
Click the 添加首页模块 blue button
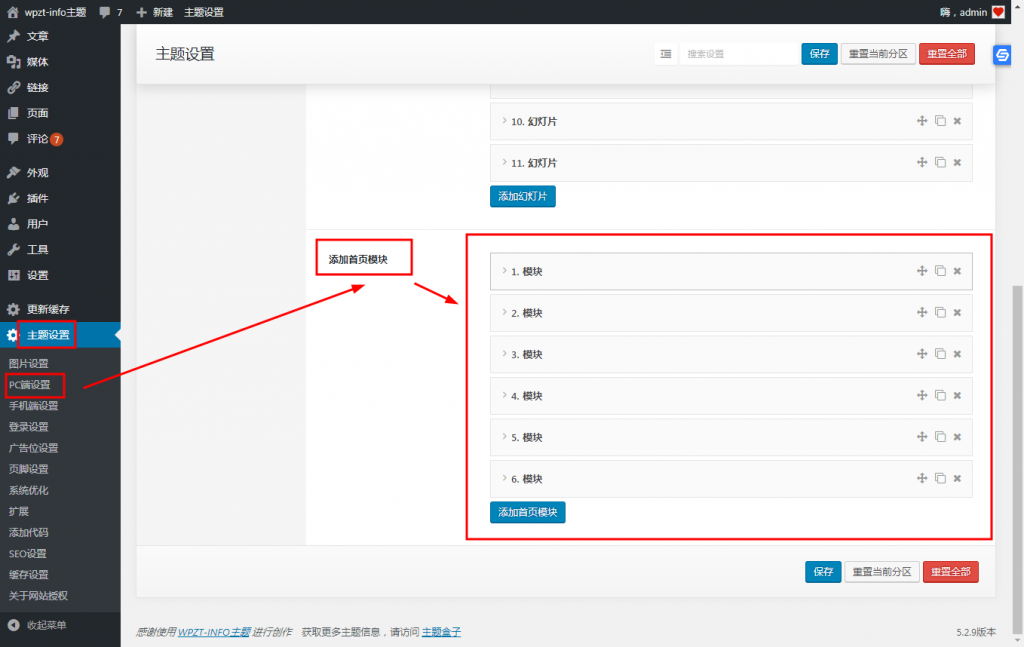pos(528,512)
